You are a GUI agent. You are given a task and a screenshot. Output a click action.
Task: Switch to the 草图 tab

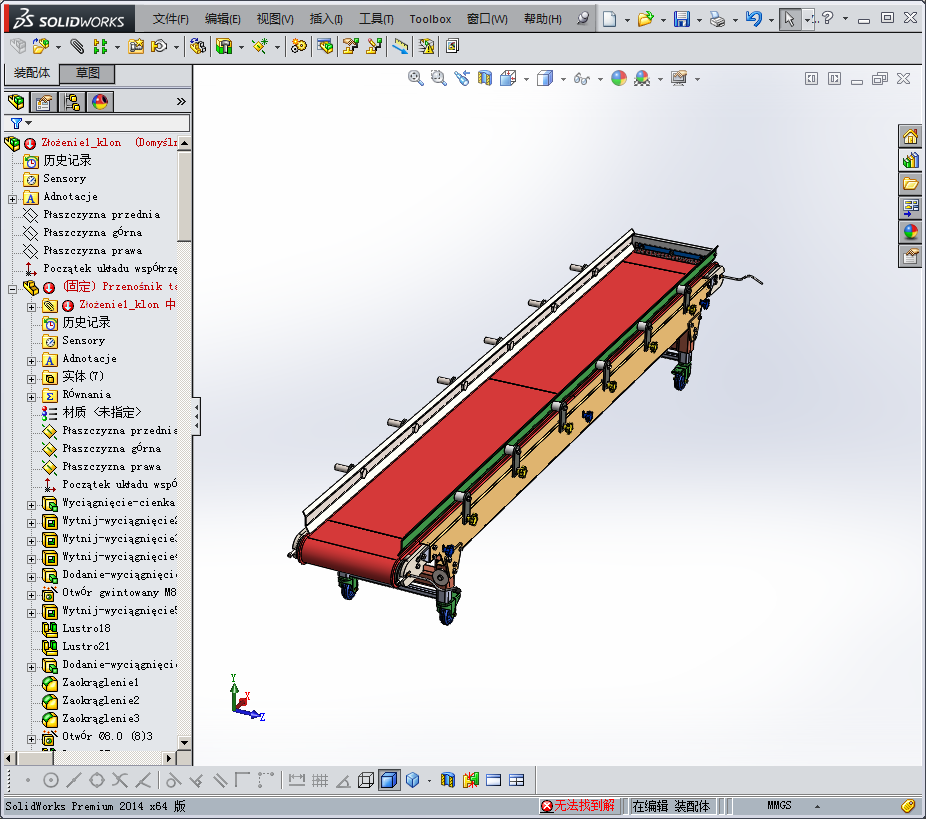87,73
